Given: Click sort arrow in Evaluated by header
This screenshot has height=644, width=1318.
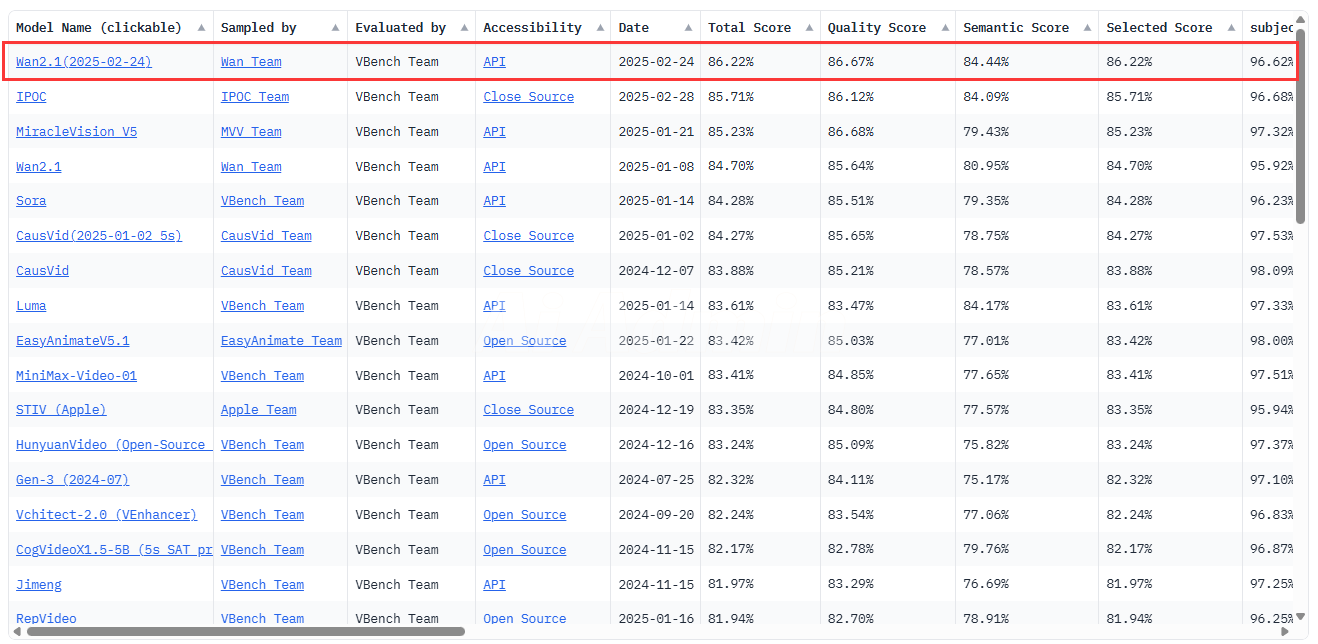Looking at the screenshot, I should 463,28.
